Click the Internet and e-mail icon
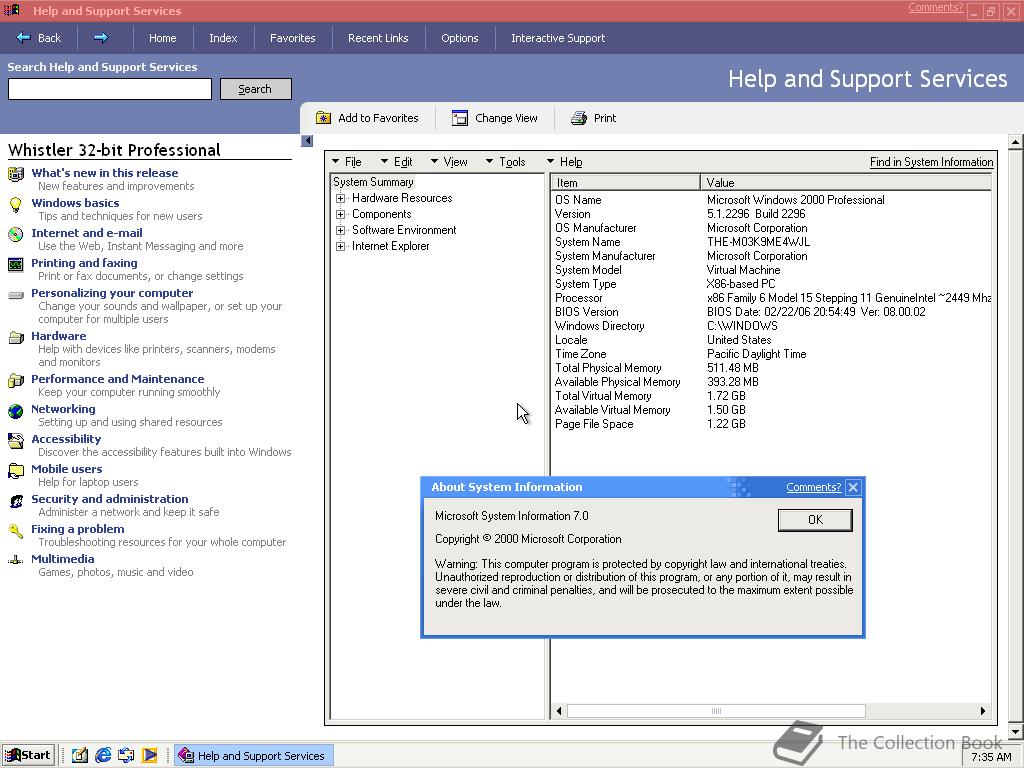The image size is (1024, 768). (x=16, y=234)
